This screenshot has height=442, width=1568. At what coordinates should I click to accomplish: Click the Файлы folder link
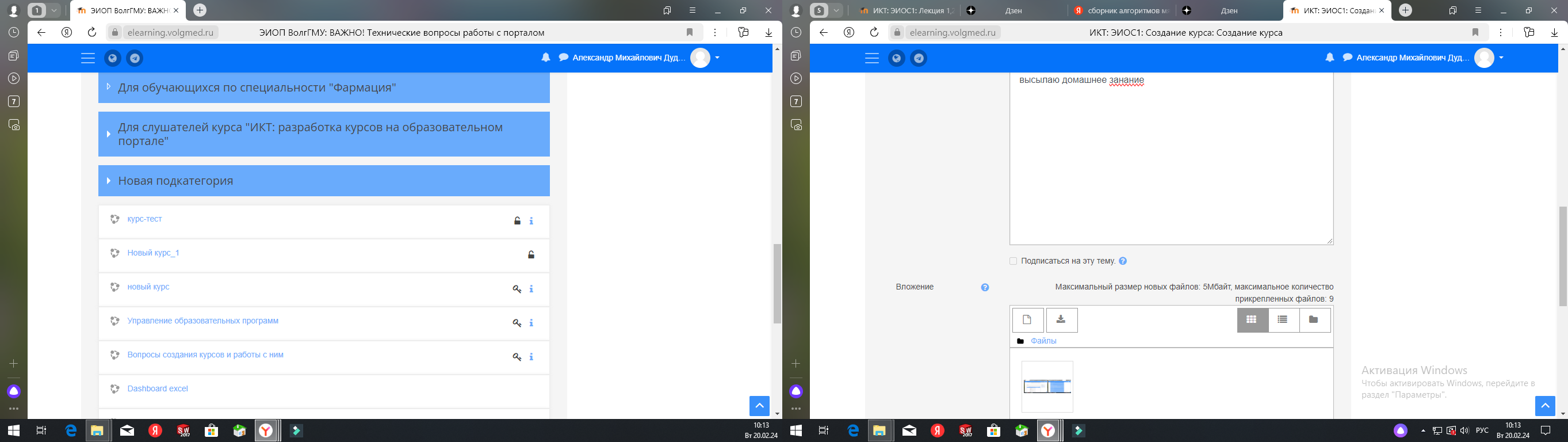(x=1044, y=341)
